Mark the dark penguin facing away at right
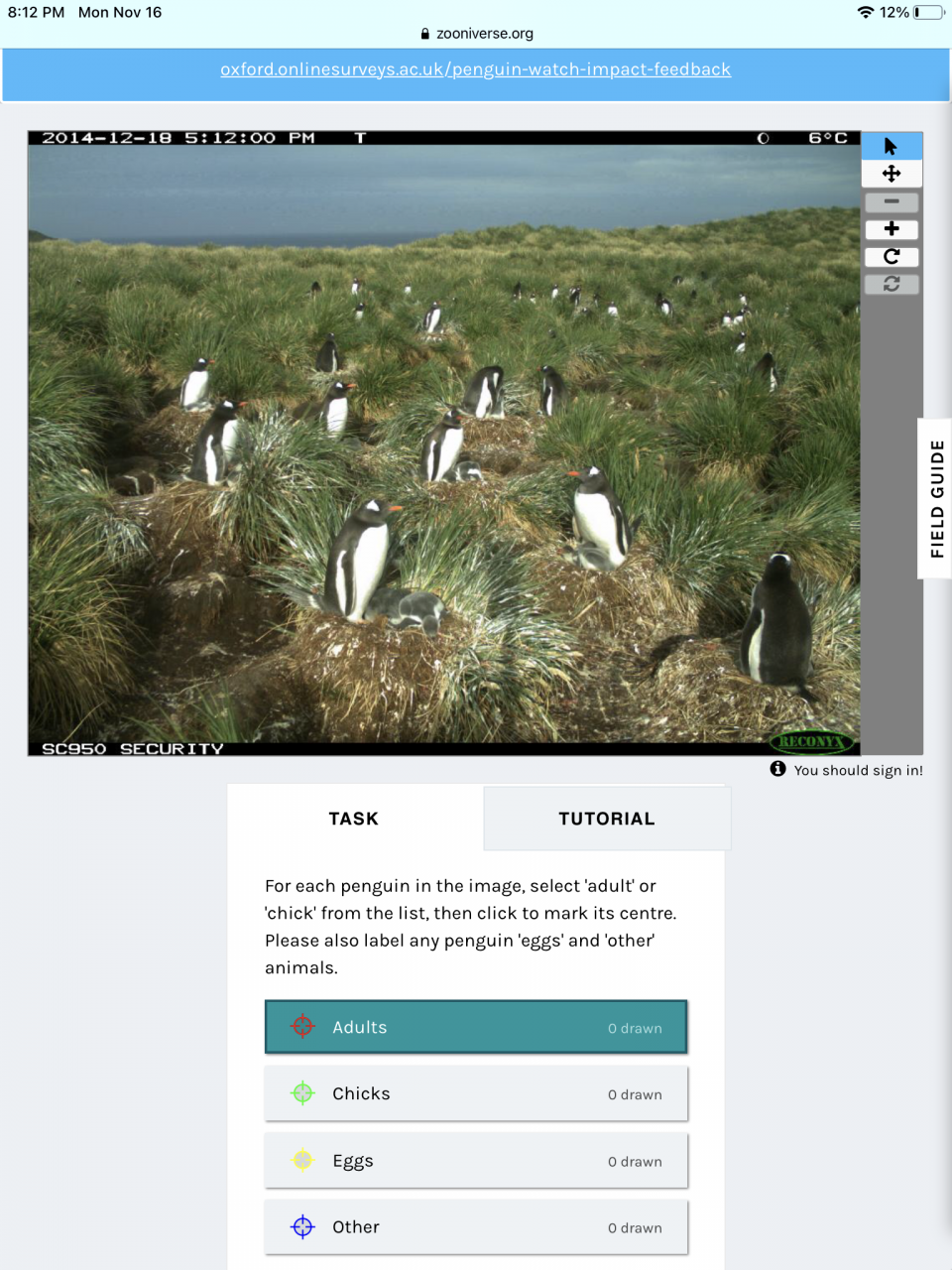 [x=778, y=623]
